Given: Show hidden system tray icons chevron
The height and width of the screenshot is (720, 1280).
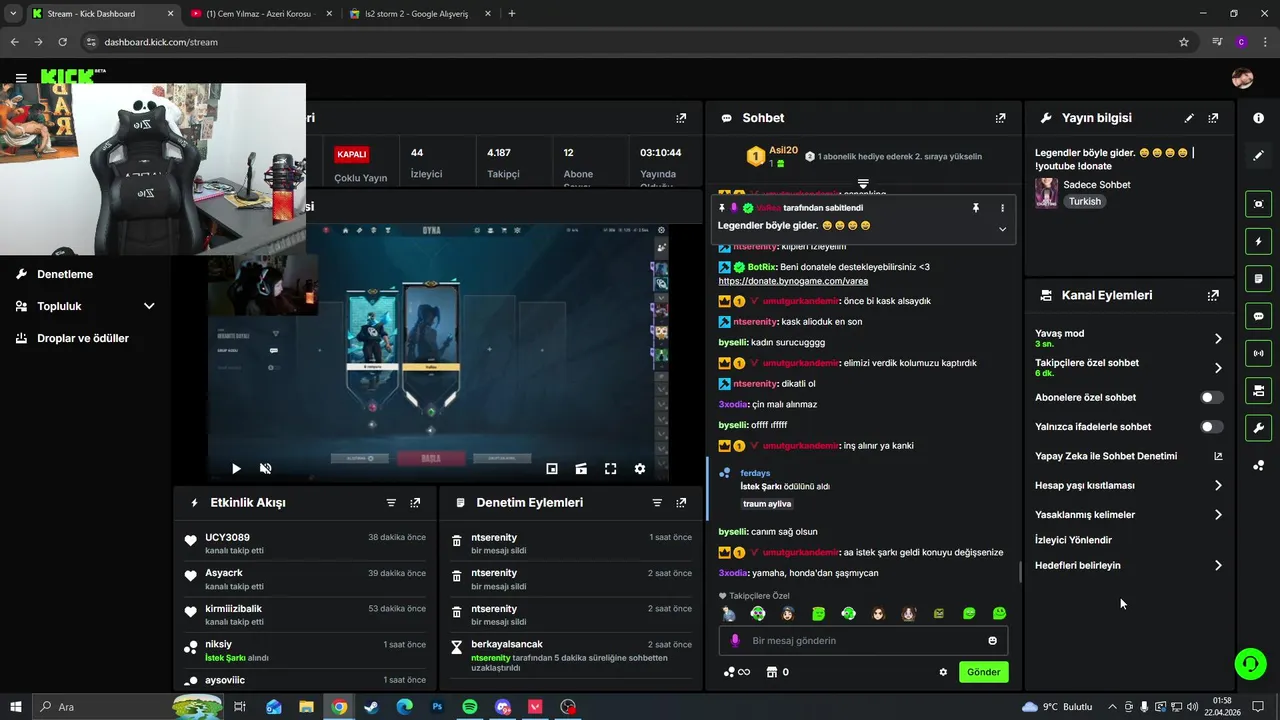Looking at the screenshot, I should pyautogui.click(x=1112, y=707).
